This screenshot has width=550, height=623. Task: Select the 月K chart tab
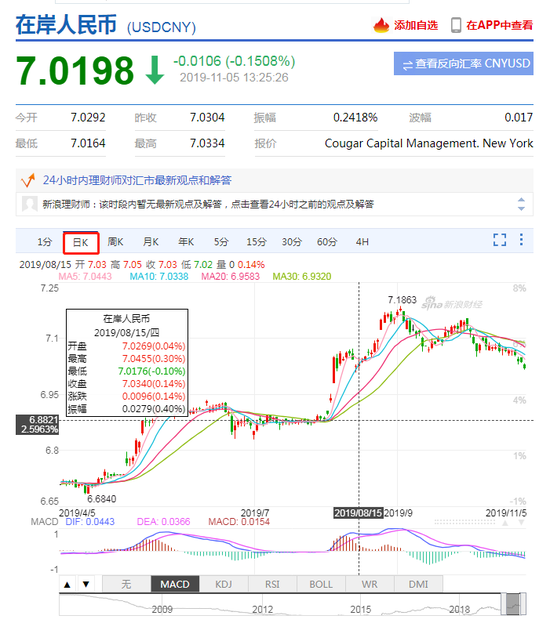tap(151, 242)
